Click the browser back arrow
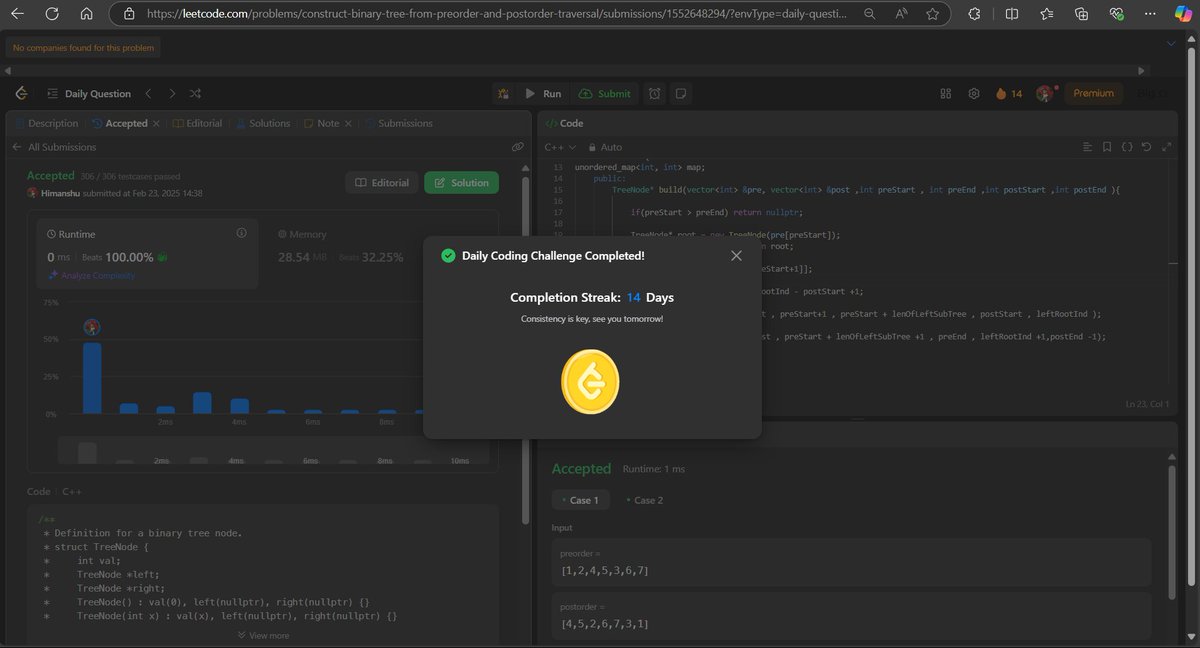Screen dimensions: 1200x648 pos(18,14)
